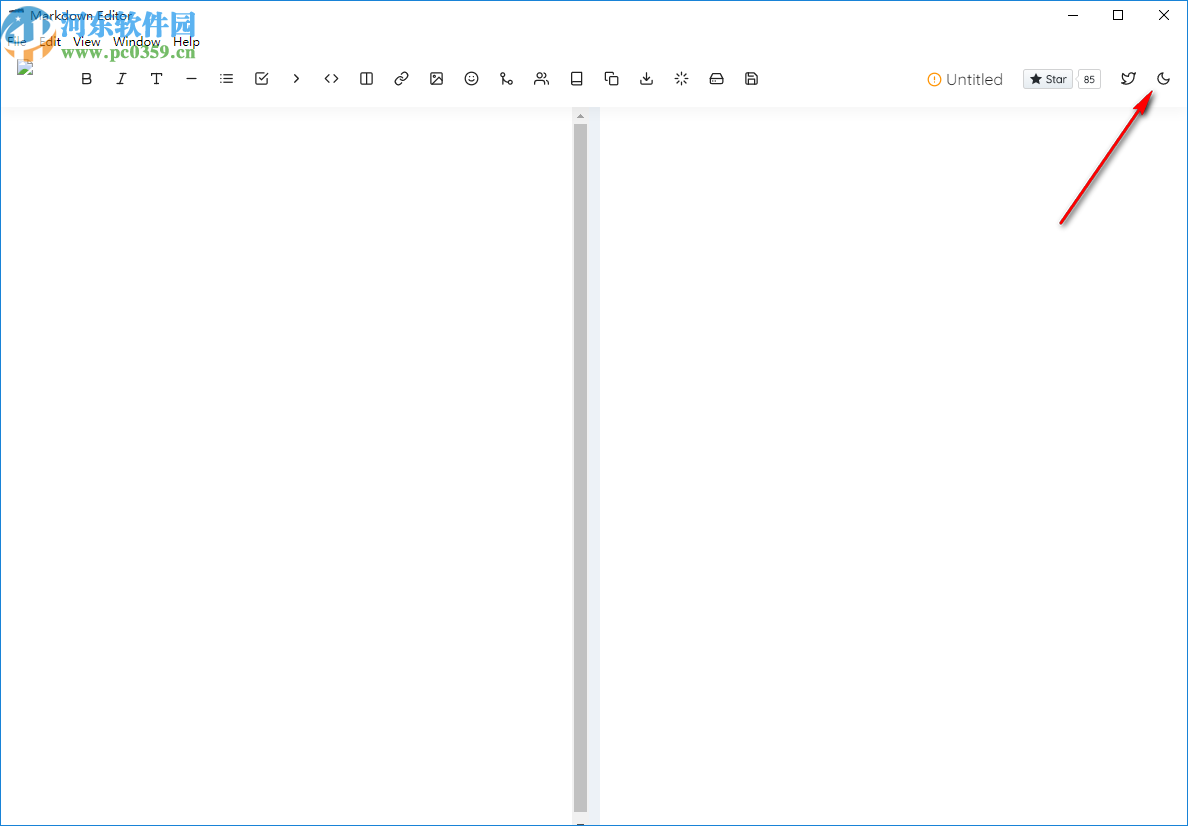Insert a heading

coord(156,78)
